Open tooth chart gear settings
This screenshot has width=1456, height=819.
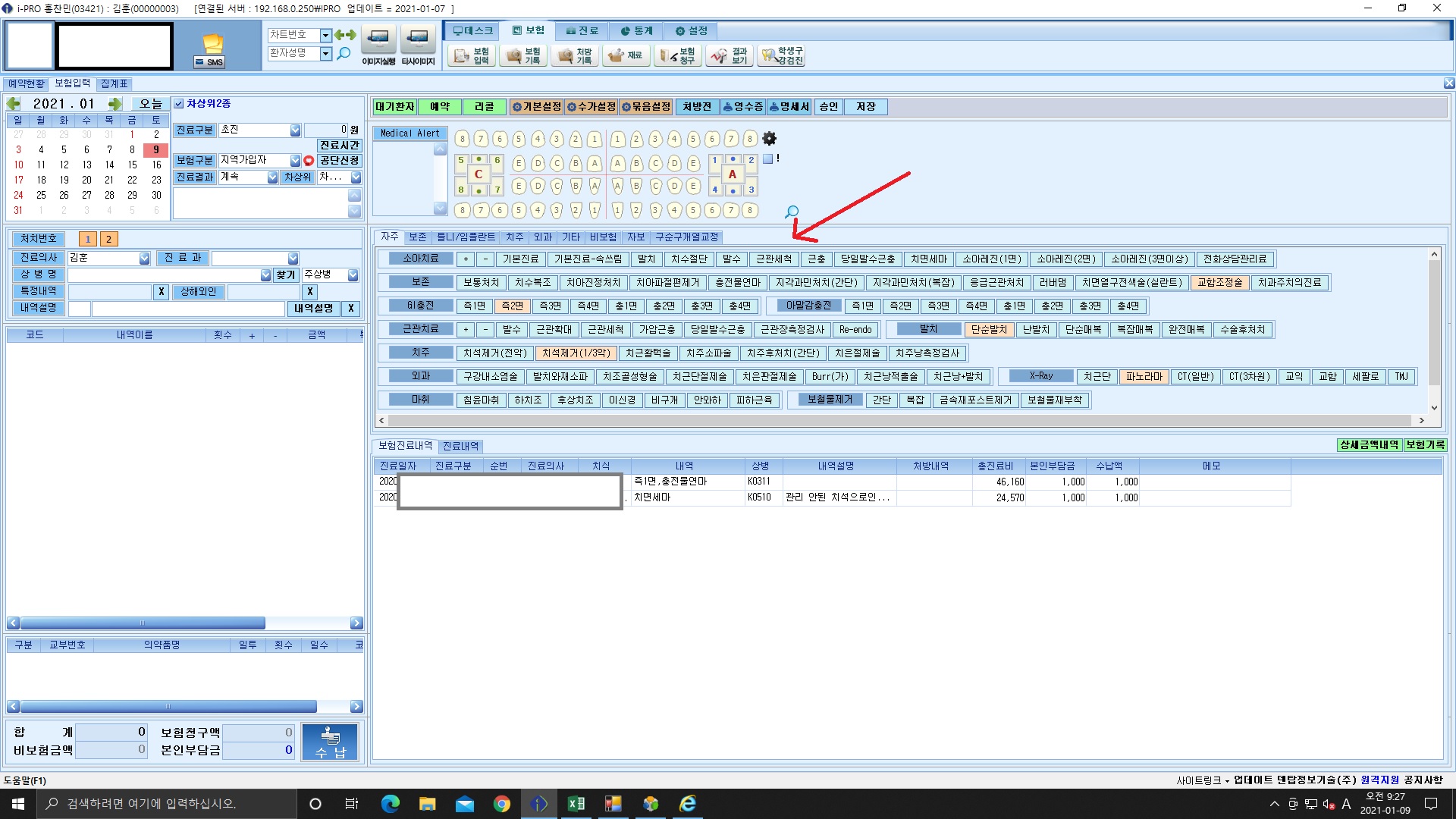[x=769, y=139]
